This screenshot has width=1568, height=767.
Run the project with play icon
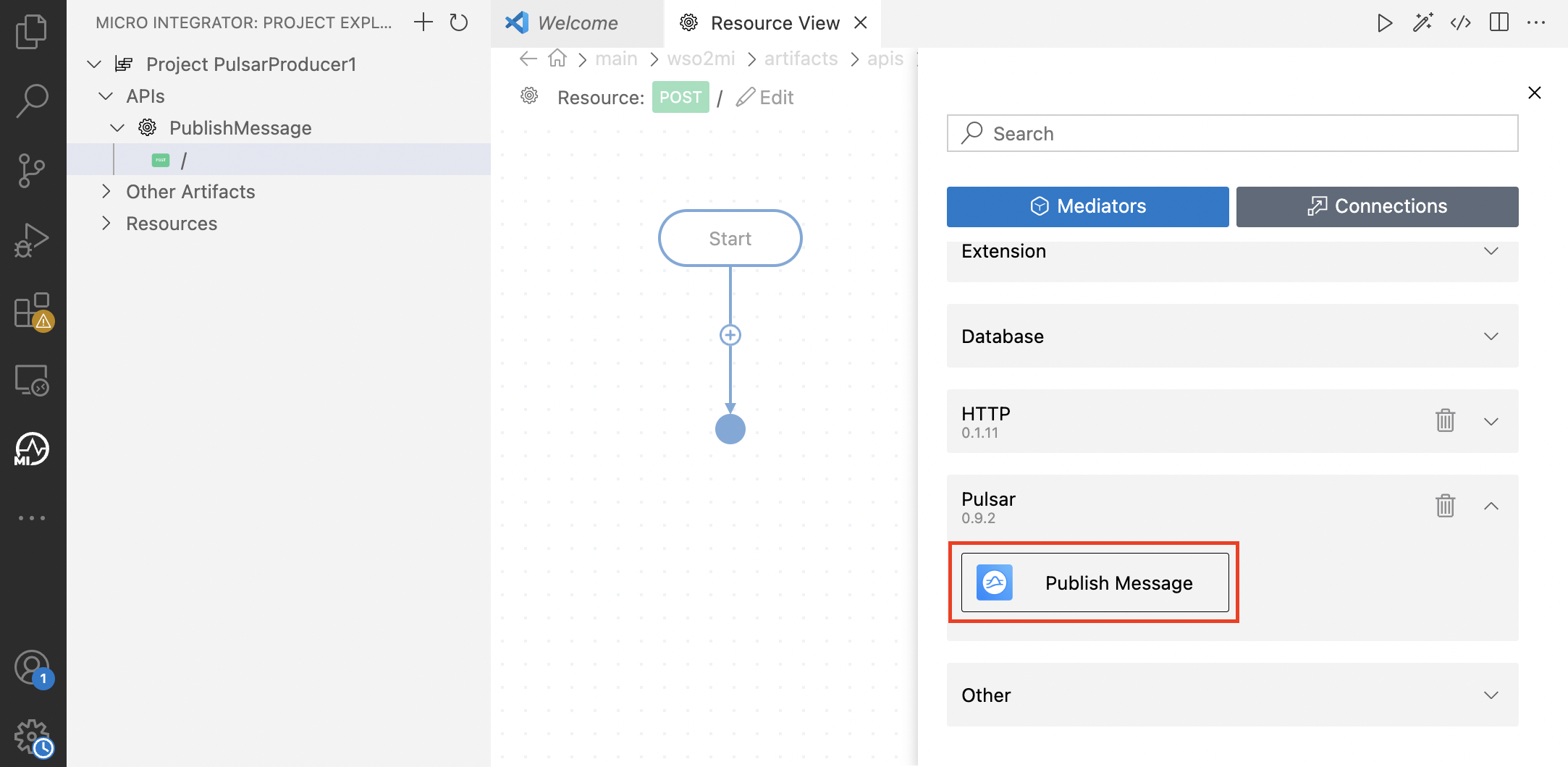(x=1384, y=23)
